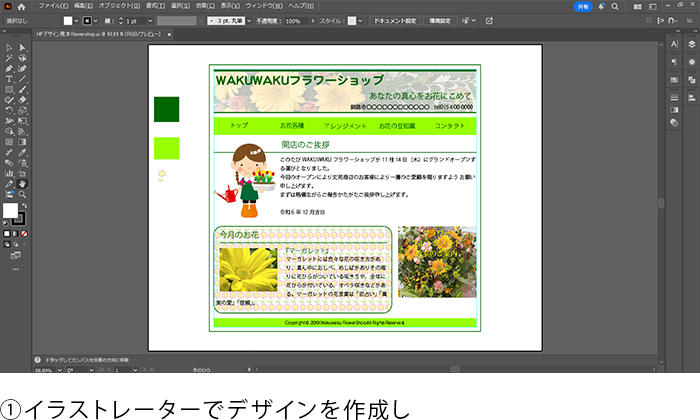Swap fill and stroke colors arrow
700x420 pixels.
(24, 206)
